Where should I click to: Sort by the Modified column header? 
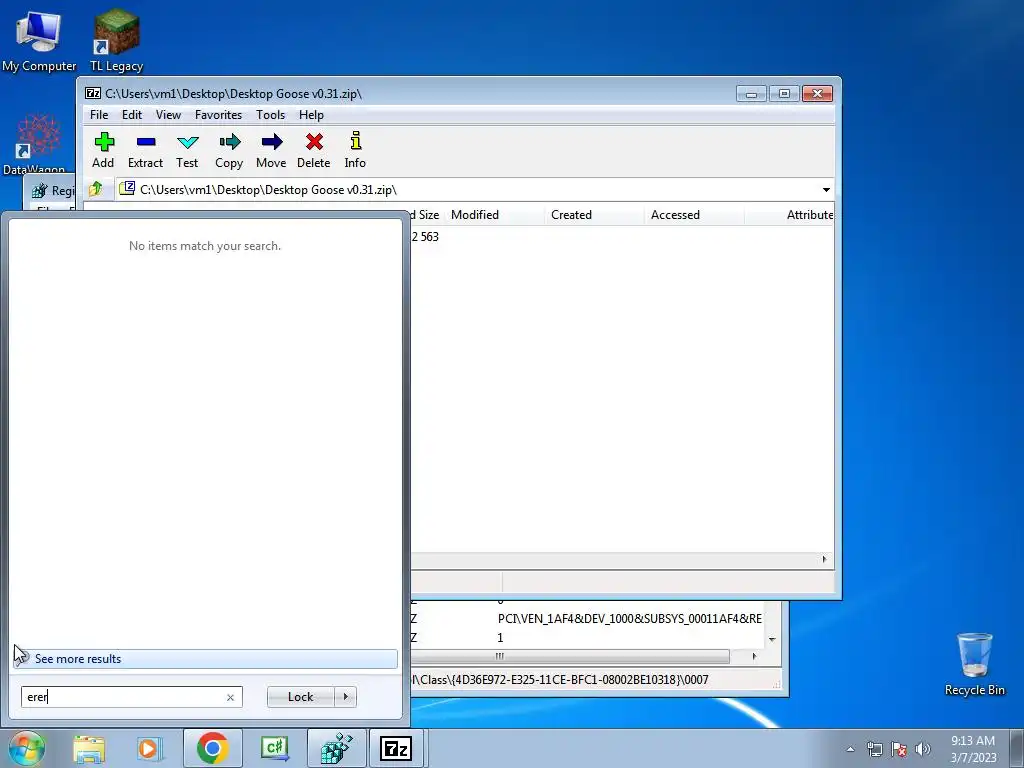(493, 215)
